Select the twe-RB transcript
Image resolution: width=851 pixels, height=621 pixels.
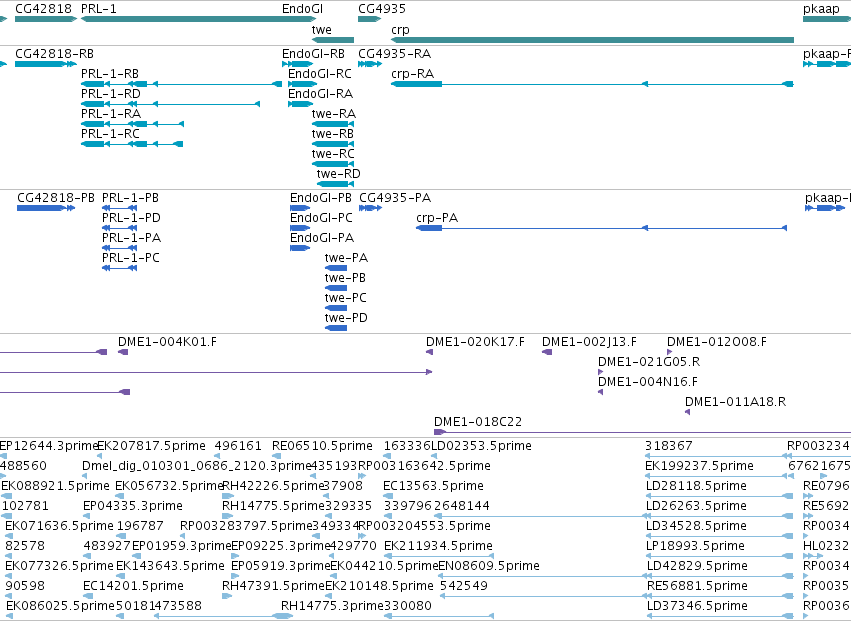[x=333, y=144]
